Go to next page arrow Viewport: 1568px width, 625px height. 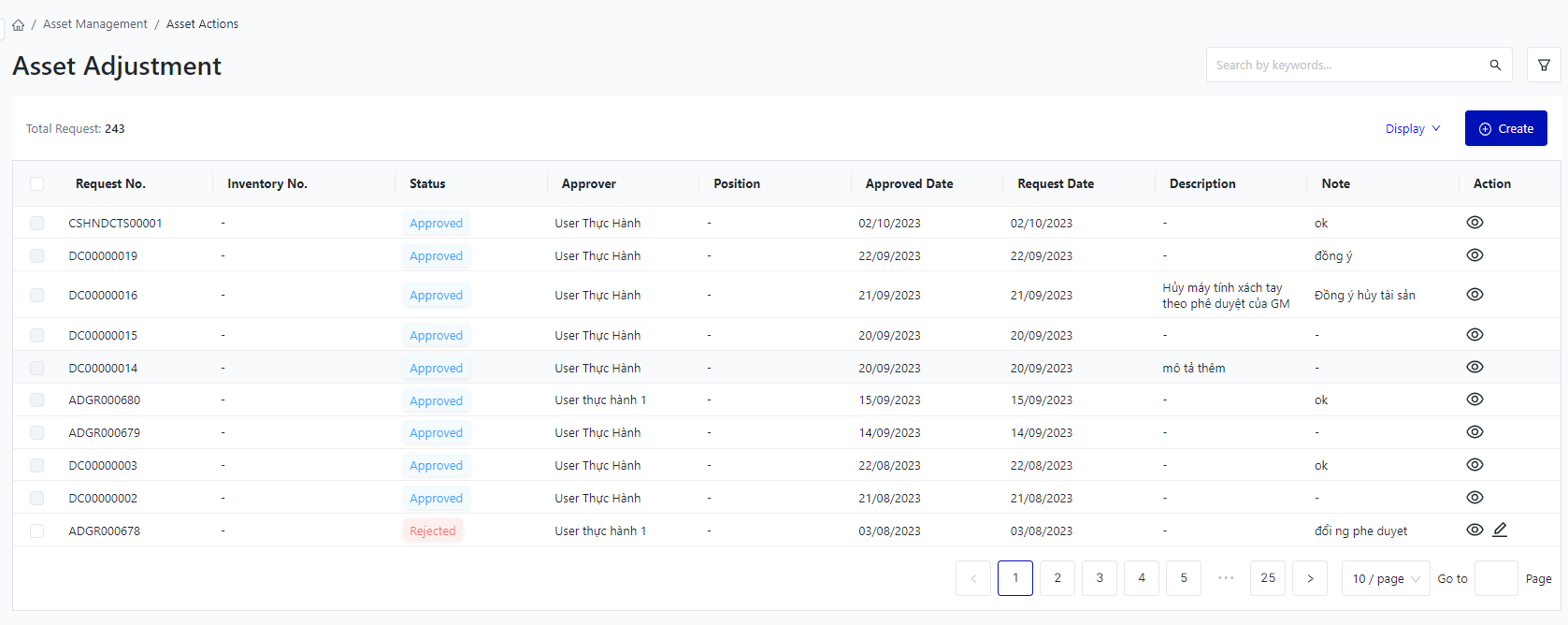[1310, 578]
